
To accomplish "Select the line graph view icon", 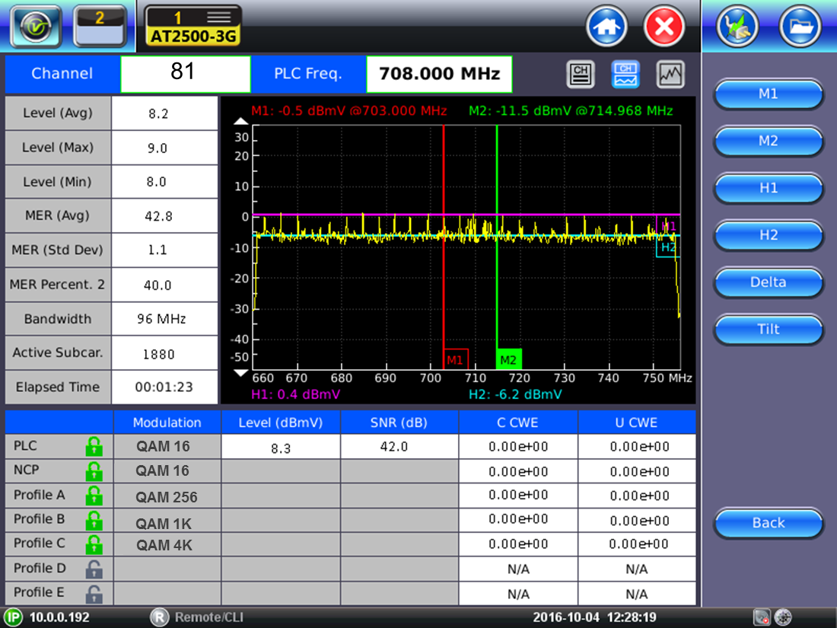I will [x=670, y=74].
